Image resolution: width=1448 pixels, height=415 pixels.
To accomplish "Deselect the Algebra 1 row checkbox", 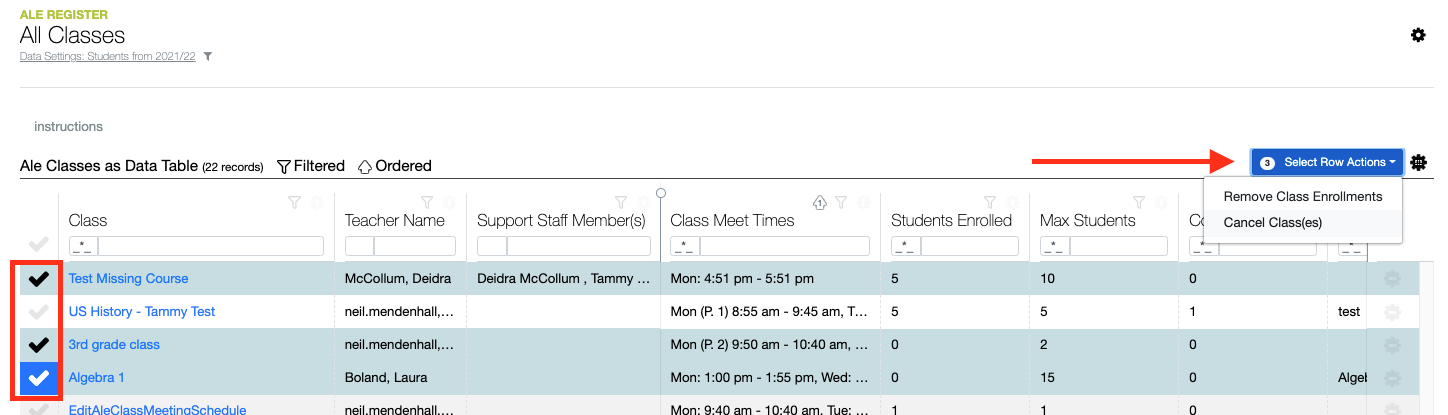I will click(x=38, y=378).
